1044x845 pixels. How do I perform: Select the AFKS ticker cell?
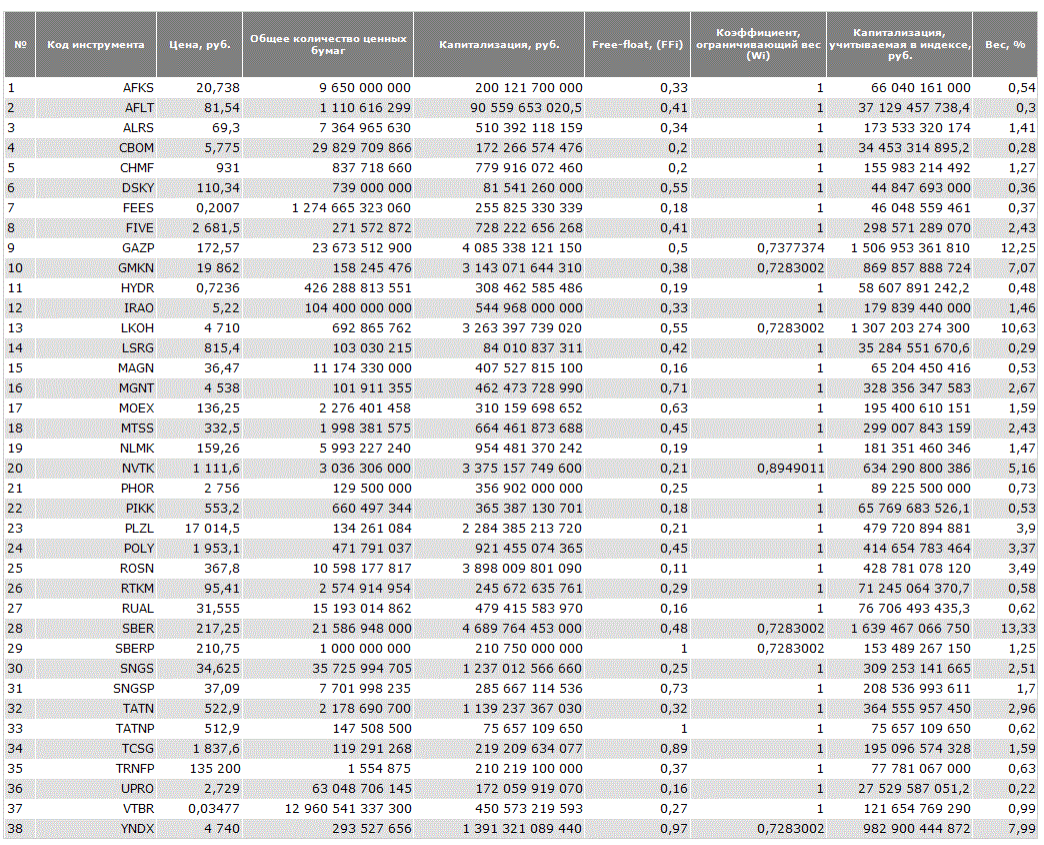click(x=96, y=88)
